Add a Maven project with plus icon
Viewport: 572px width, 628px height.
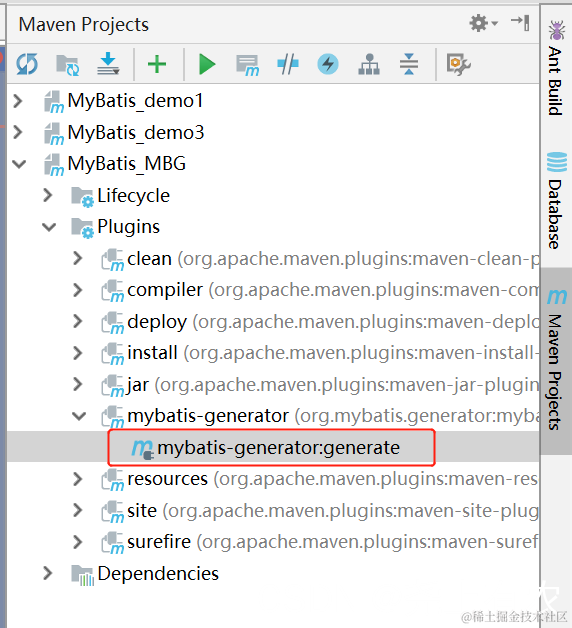click(157, 64)
